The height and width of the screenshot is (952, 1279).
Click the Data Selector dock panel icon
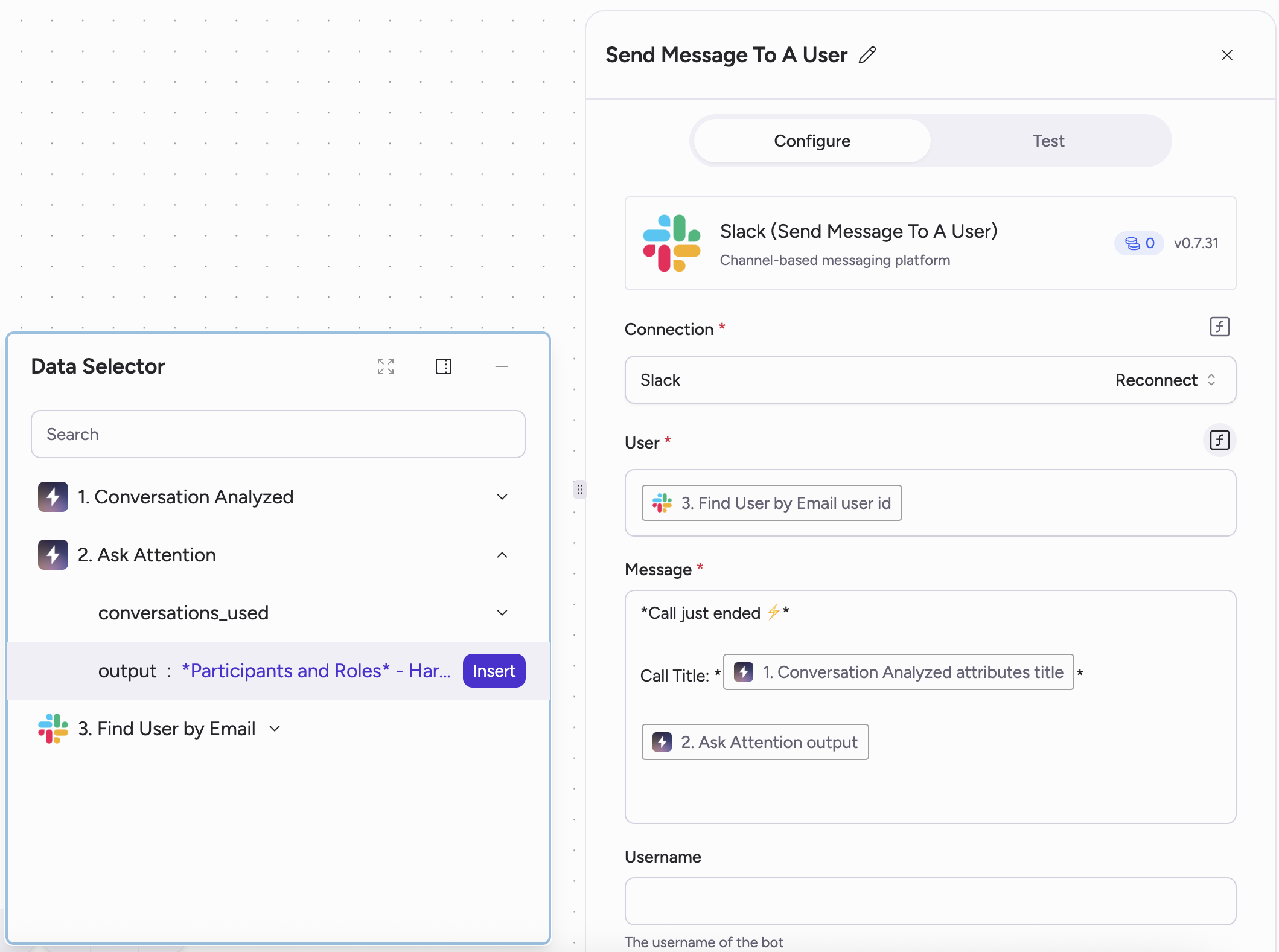tap(444, 366)
